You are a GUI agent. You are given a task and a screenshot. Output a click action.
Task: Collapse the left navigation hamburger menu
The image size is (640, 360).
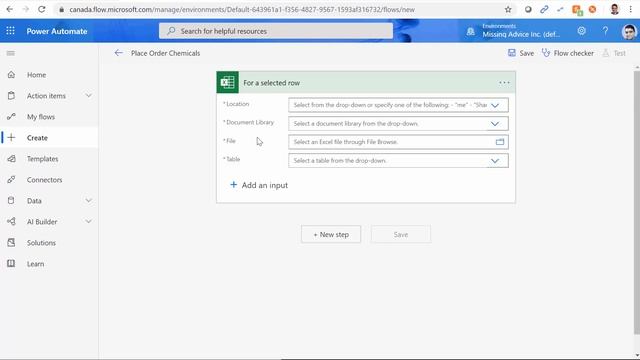tap(11, 53)
